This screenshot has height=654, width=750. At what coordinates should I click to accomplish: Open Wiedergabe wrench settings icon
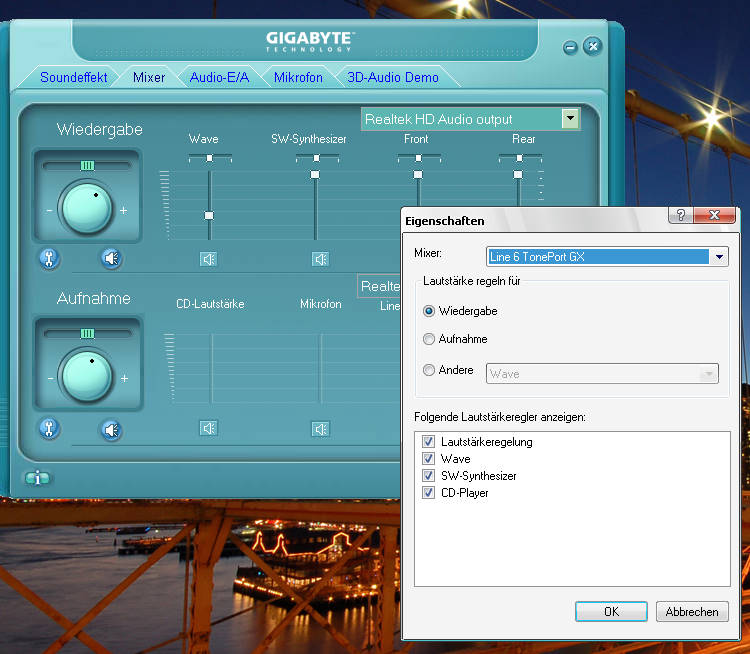[49, 259]
